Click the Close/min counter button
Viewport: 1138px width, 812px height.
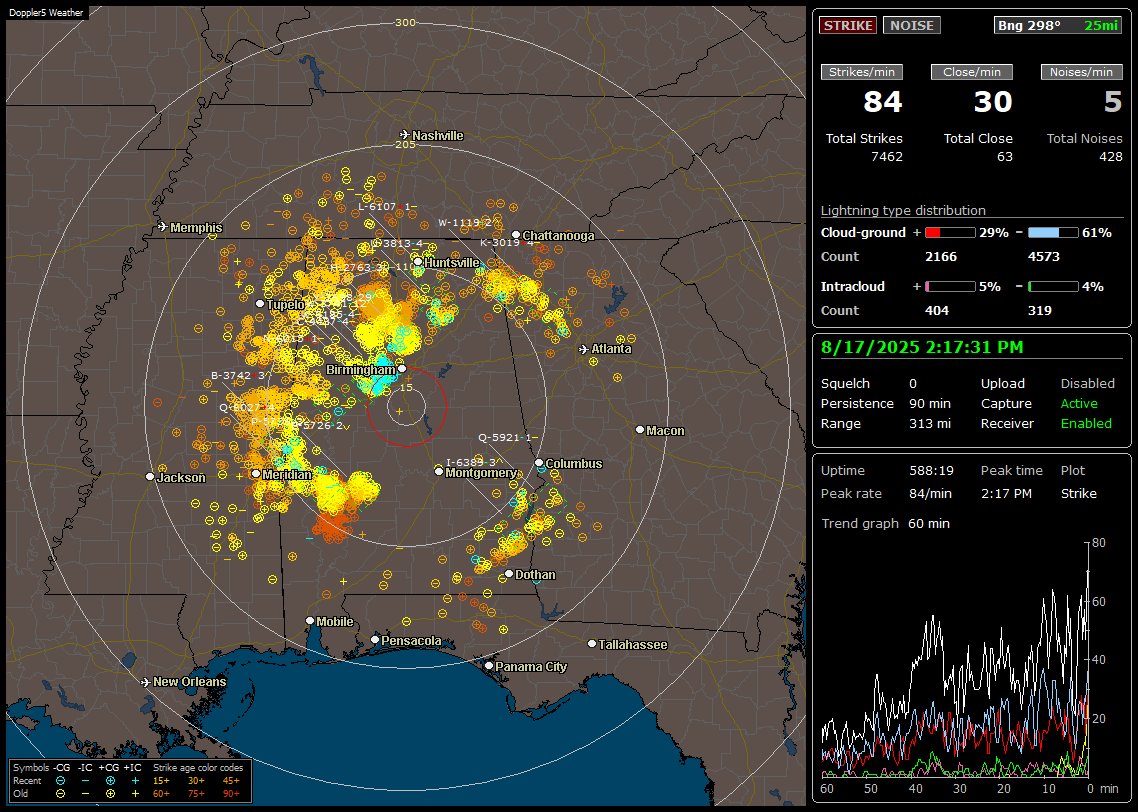972,72
